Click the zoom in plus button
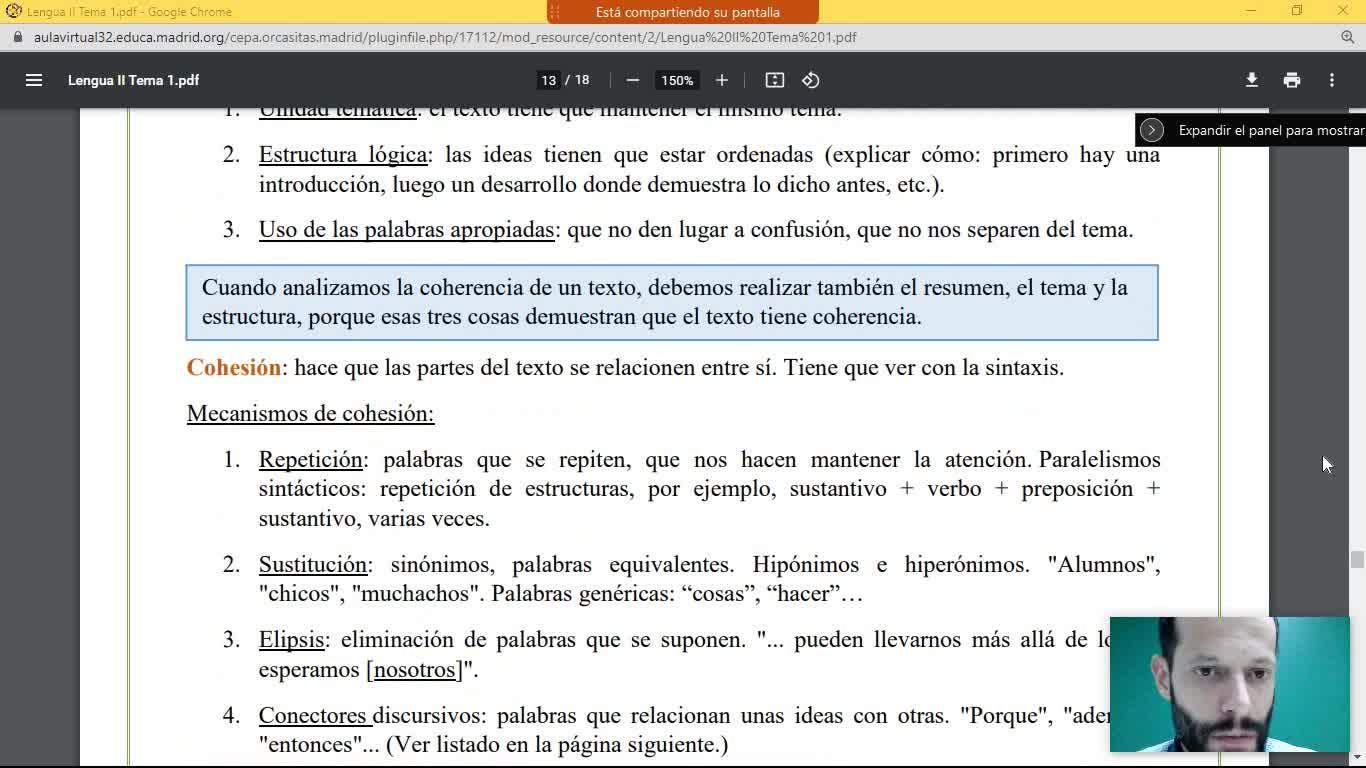Viewport: 1366px width, 768px height. 722,80
